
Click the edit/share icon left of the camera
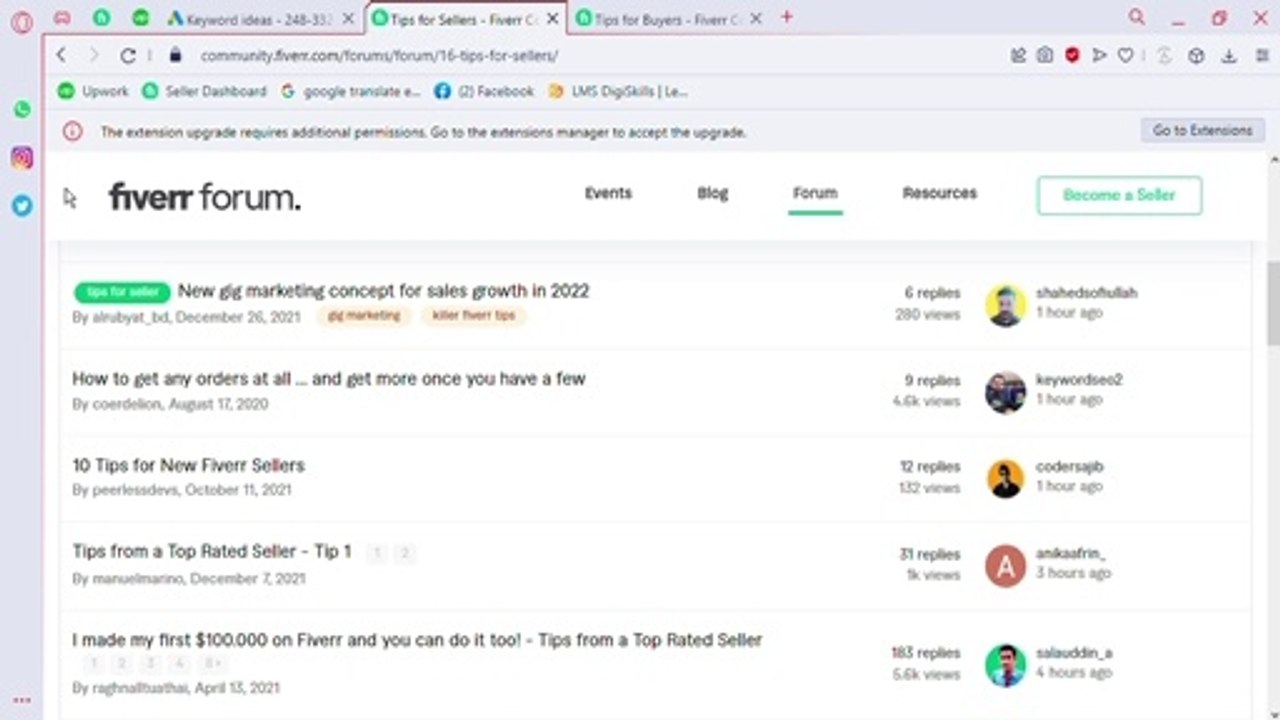[x=1019, y=56]
